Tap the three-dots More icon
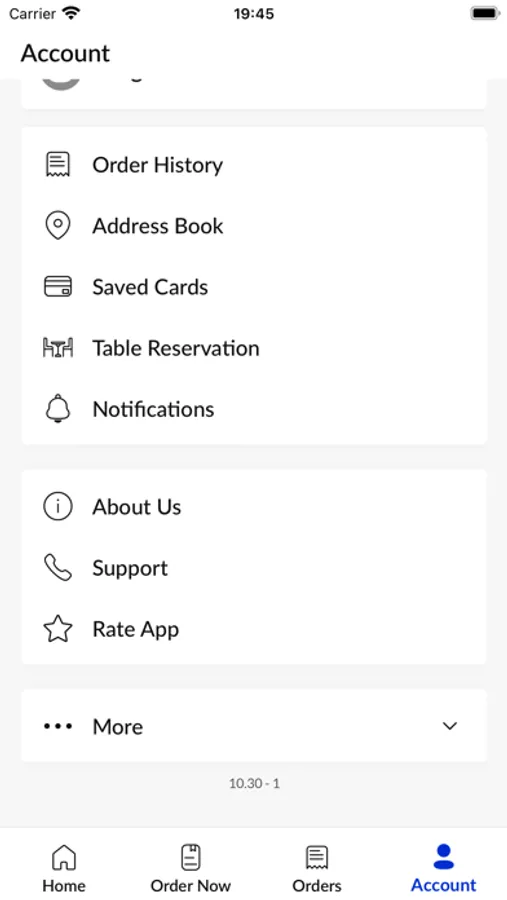The width and height of the screenshot is (507, 900). tap(58, 726)
